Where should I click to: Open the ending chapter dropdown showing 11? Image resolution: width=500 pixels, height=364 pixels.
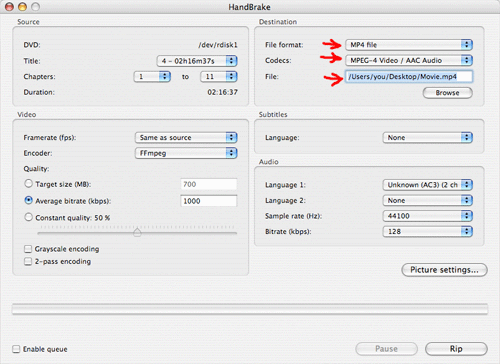point(218,77)
